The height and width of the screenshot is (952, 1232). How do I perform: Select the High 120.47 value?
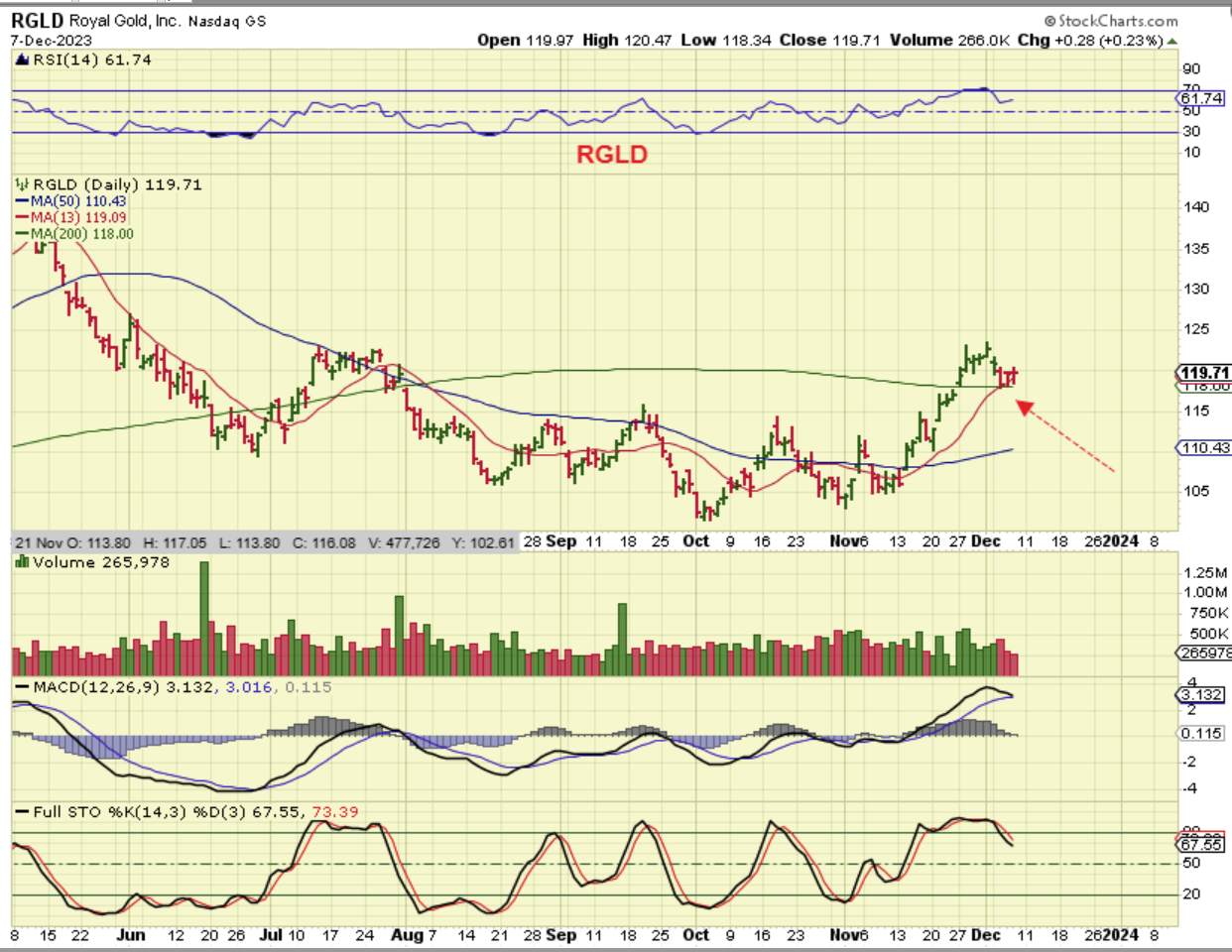coord(627,41)
